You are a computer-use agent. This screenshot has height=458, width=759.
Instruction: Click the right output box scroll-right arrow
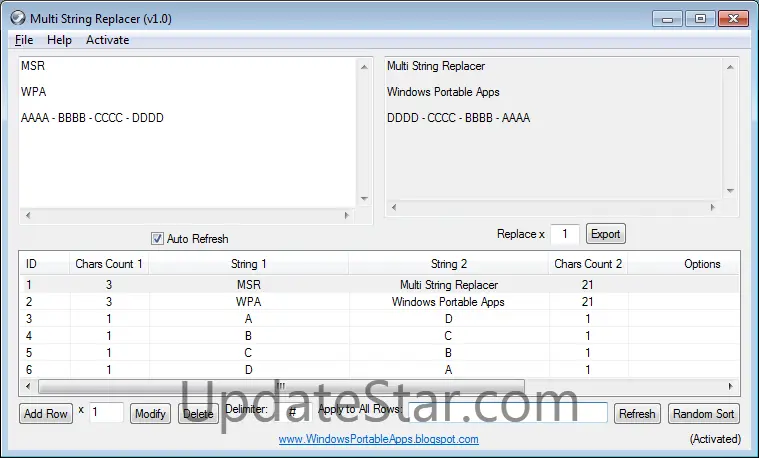[x=713, y=207]
